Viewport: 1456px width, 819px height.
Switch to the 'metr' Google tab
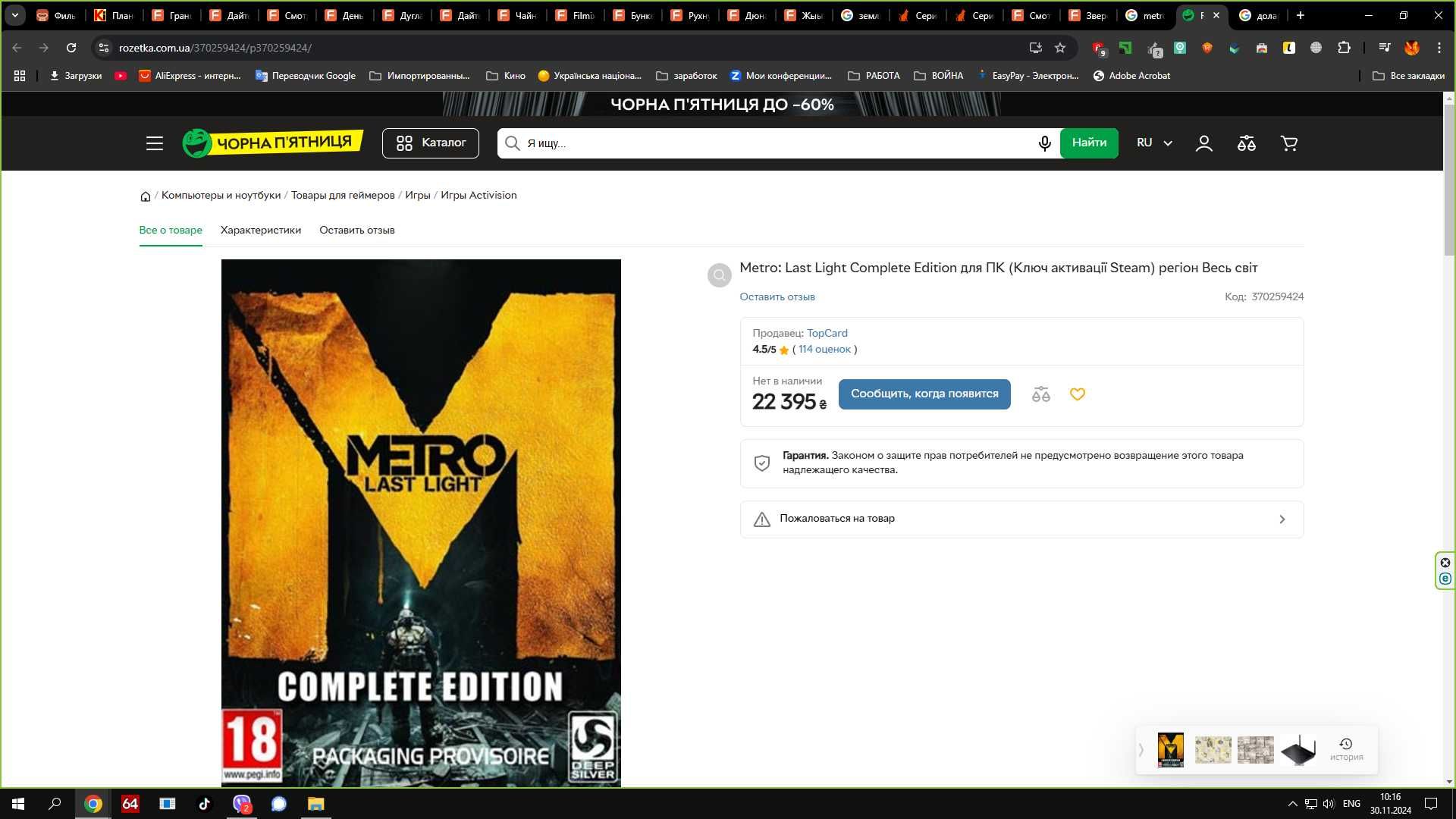[1145, 15]
